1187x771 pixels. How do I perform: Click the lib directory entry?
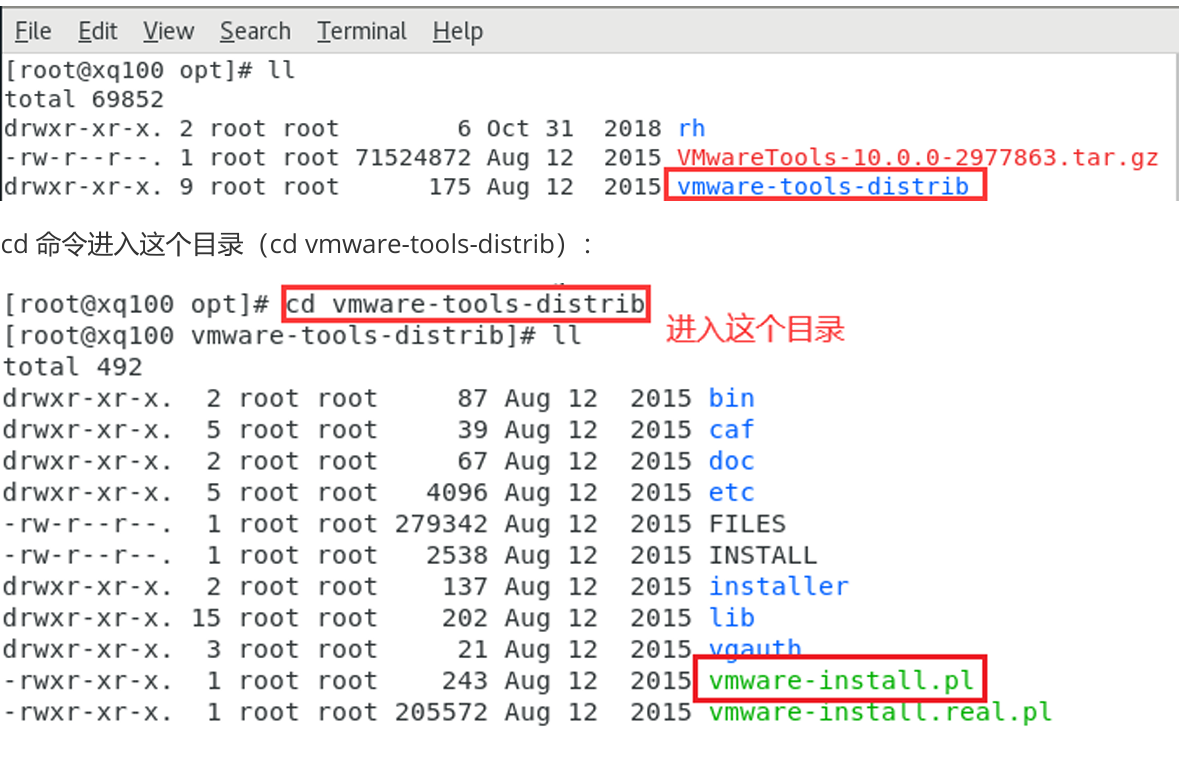coord(731,618)
